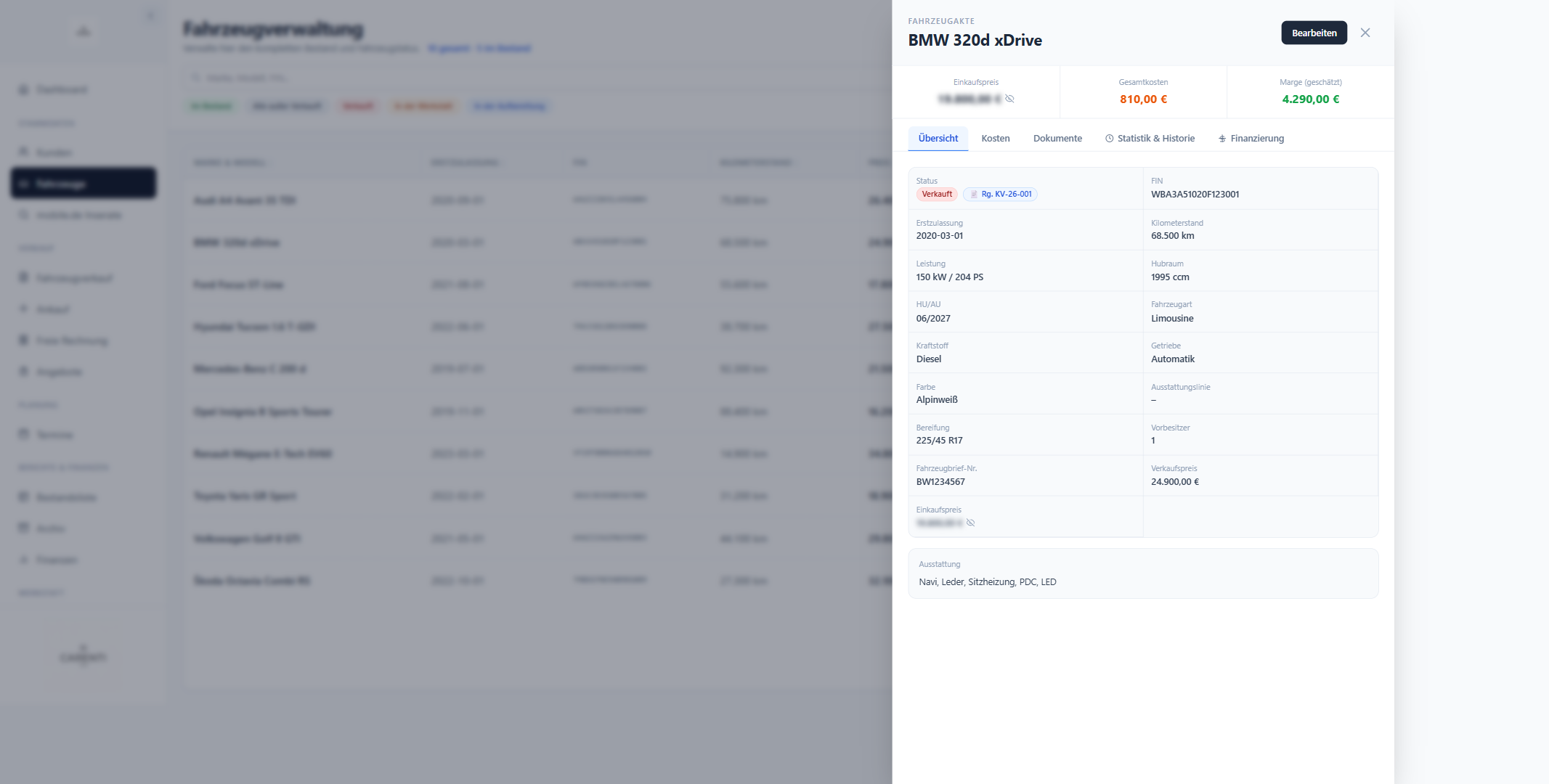Open invoice link Rg. KV-26-001

[1000, 194]
